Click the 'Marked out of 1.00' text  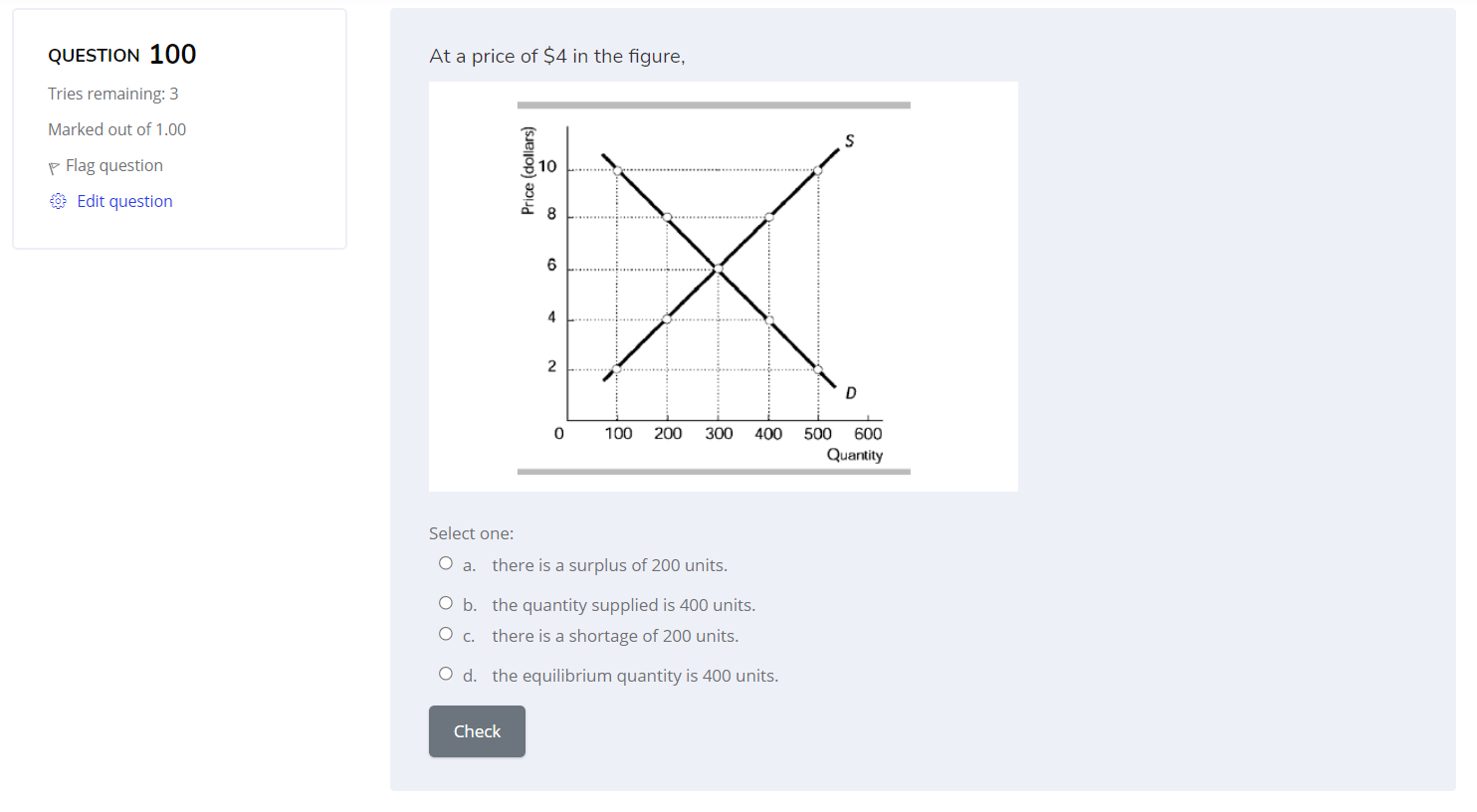click(x=117, y=129)
